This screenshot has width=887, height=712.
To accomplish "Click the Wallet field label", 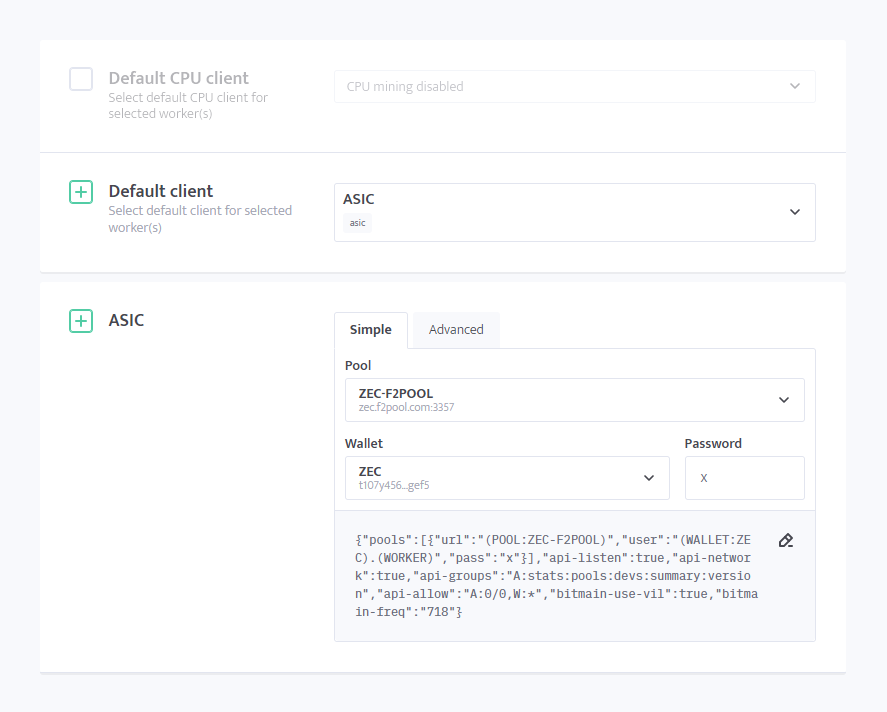I will coord(364,443).
